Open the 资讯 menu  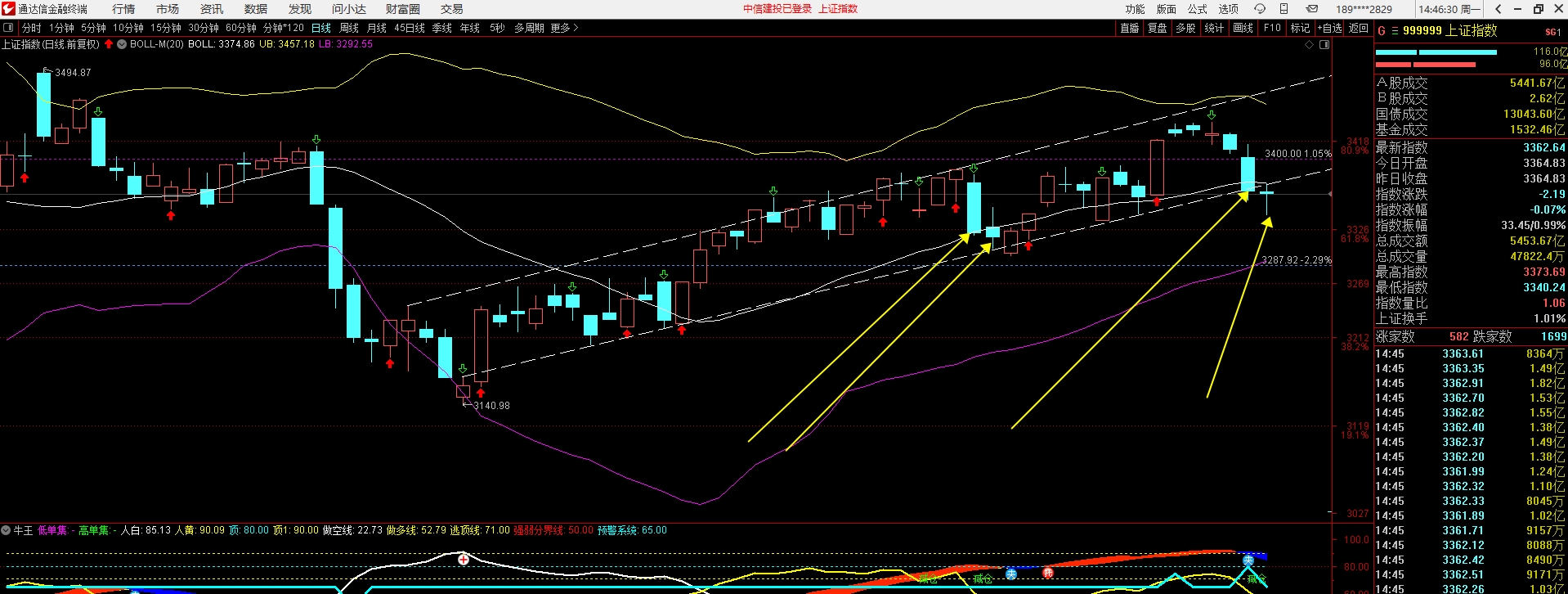[212, 9]
